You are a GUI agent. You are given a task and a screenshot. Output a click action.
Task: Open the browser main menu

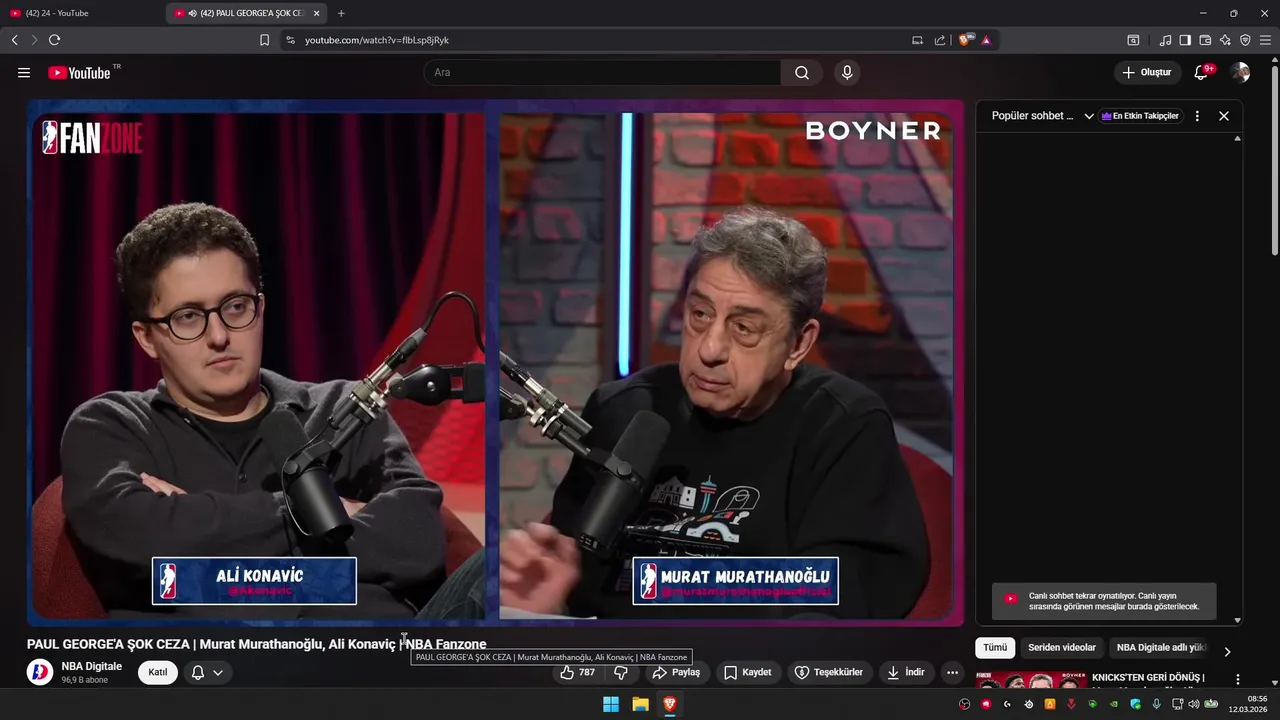pos(1265,40)
